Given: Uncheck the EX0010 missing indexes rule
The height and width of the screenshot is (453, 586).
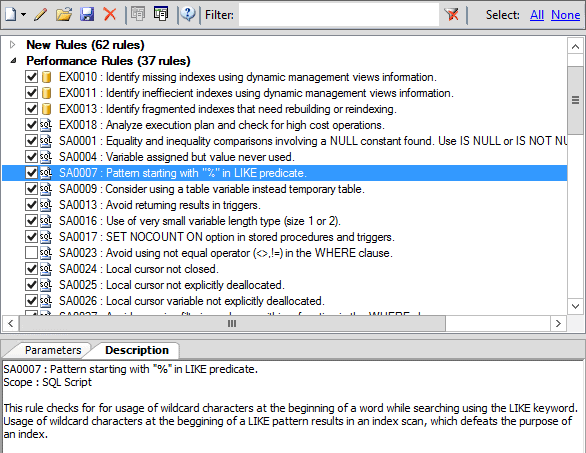Looking at the screenshot, I should click(x=31, y=77).
